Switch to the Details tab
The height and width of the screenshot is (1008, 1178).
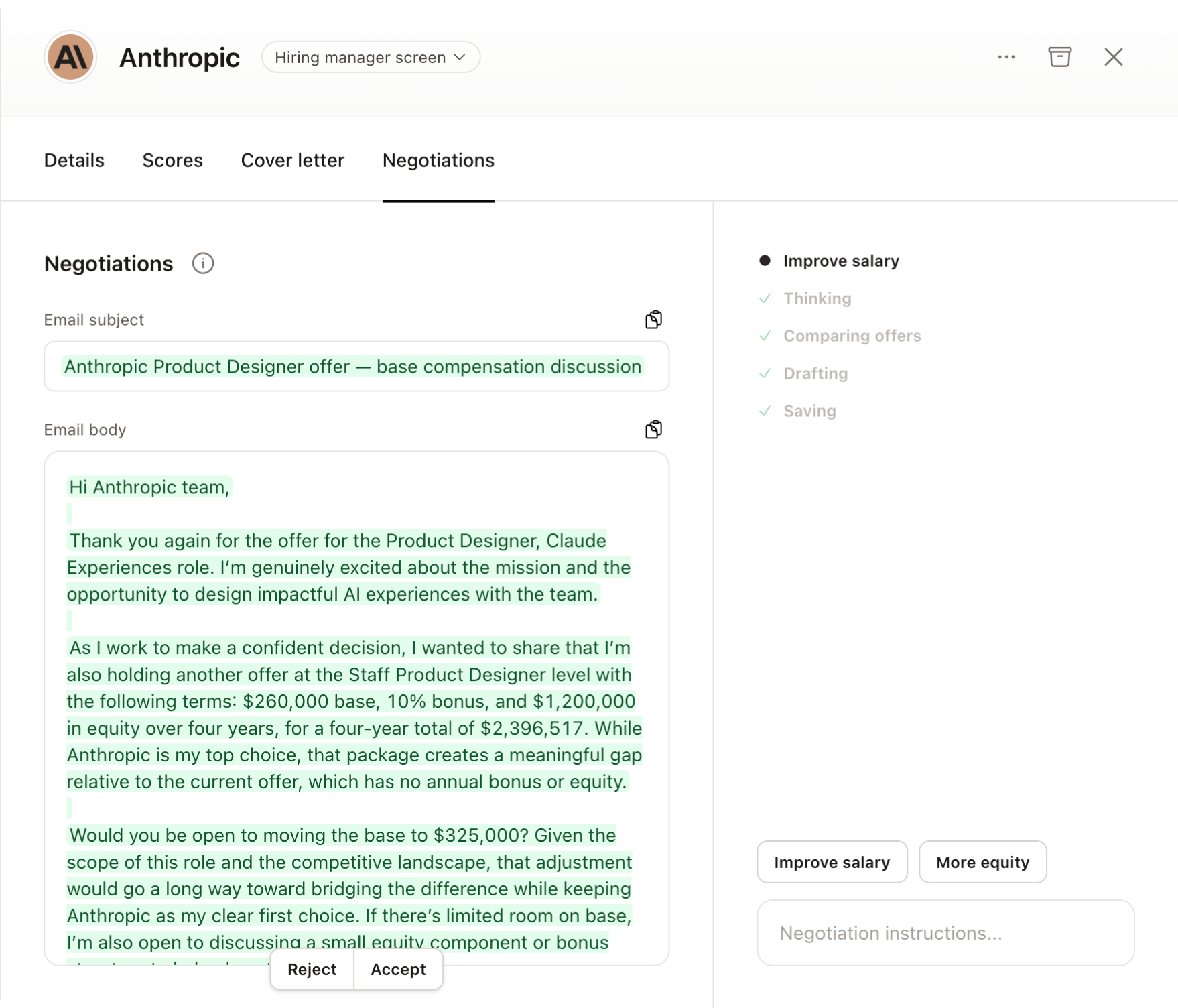[x=74, y=160]
